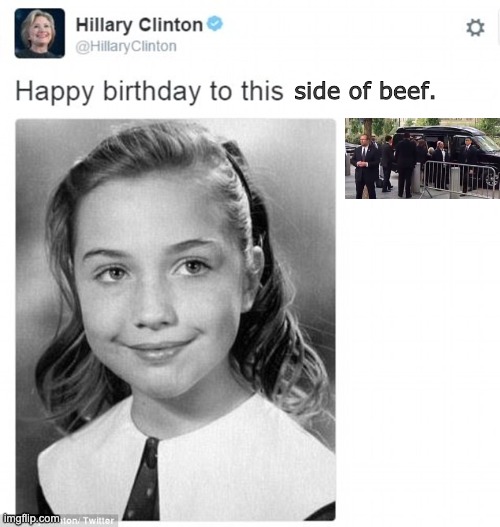The width and height of the screenshot is (500, 527).
Task: Click the blue verified checkmark badge
Action: [x=215, y=24]
